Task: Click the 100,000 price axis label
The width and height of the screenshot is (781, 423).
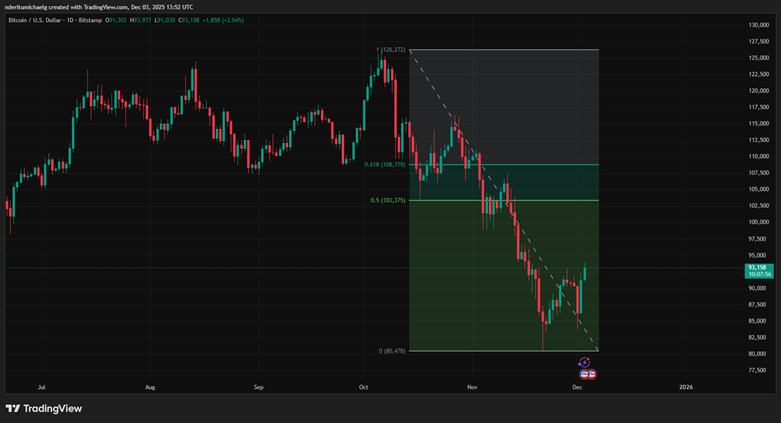Action: point(759,222)
